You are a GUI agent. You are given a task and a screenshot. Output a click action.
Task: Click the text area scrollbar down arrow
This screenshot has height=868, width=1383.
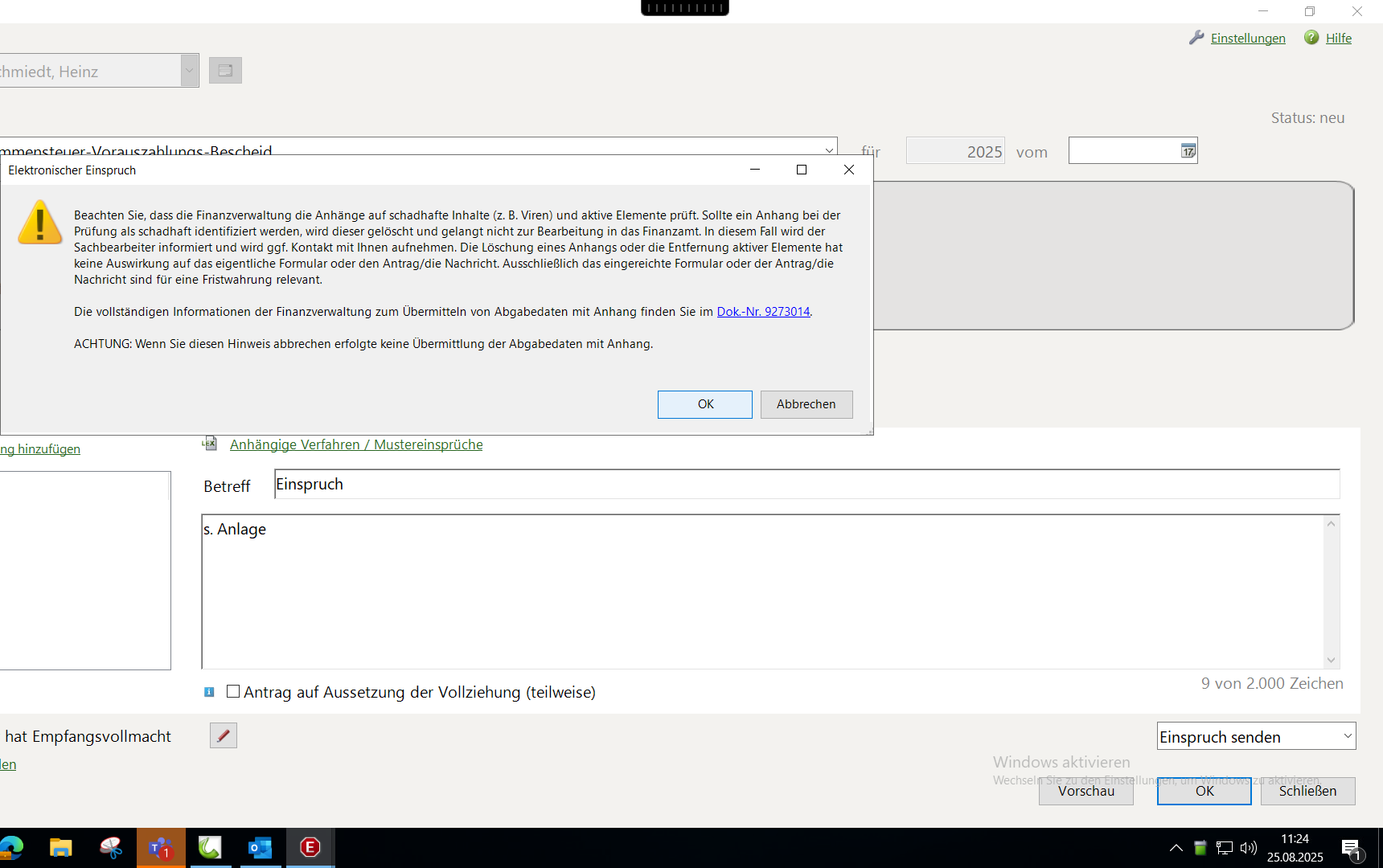point(1331,660)
